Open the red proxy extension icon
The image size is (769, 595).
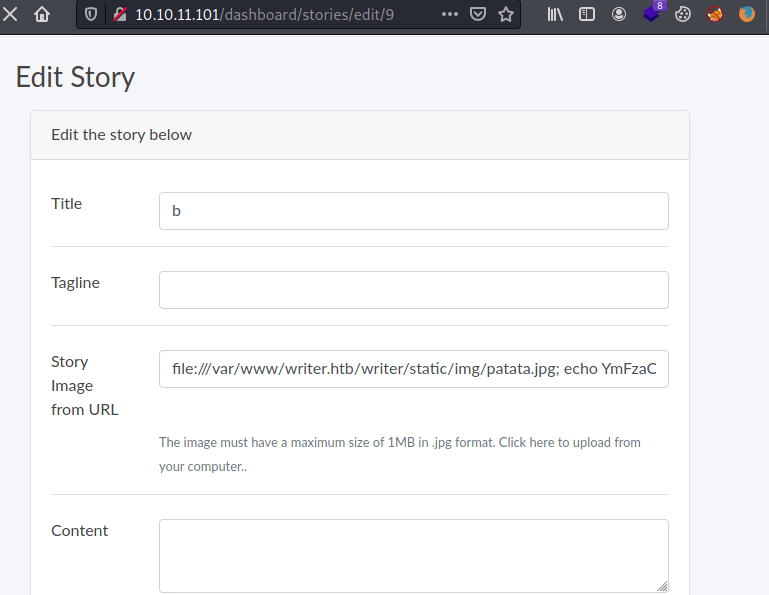pos(715,14)
